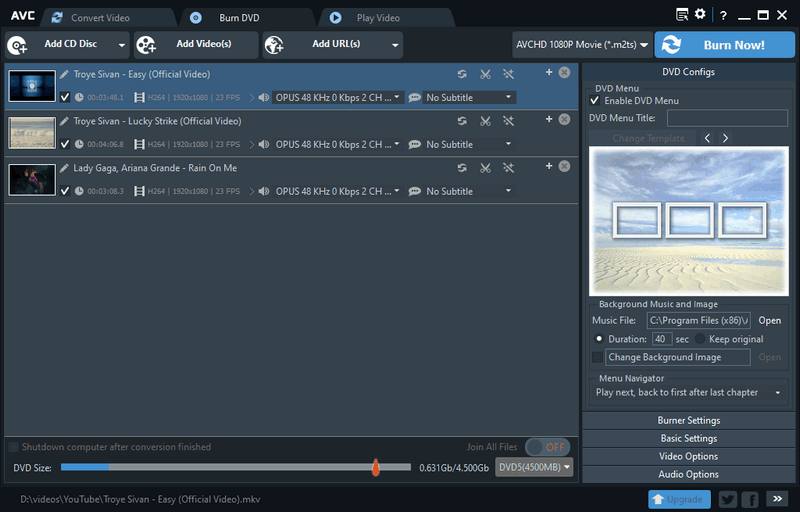Click the refresh icon on Easy video row

pos(462,74)
